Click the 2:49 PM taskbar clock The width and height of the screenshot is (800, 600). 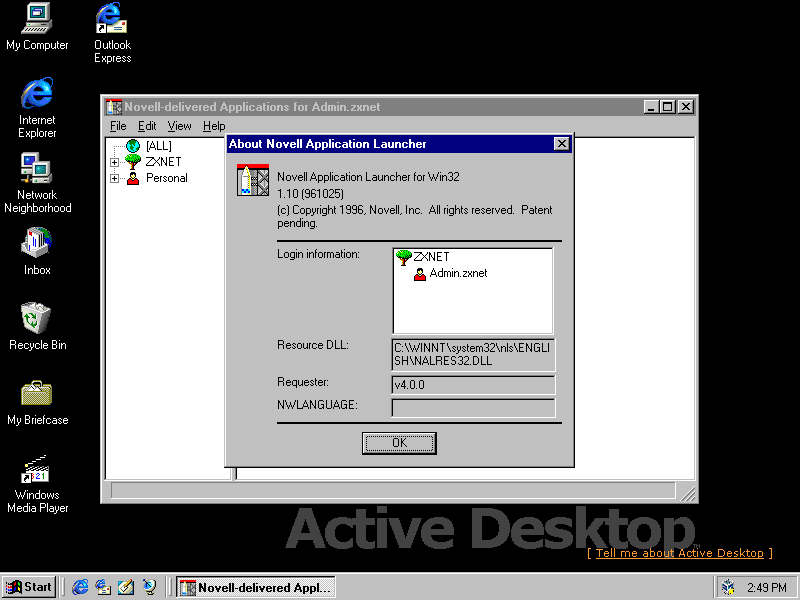coord(767,588)
